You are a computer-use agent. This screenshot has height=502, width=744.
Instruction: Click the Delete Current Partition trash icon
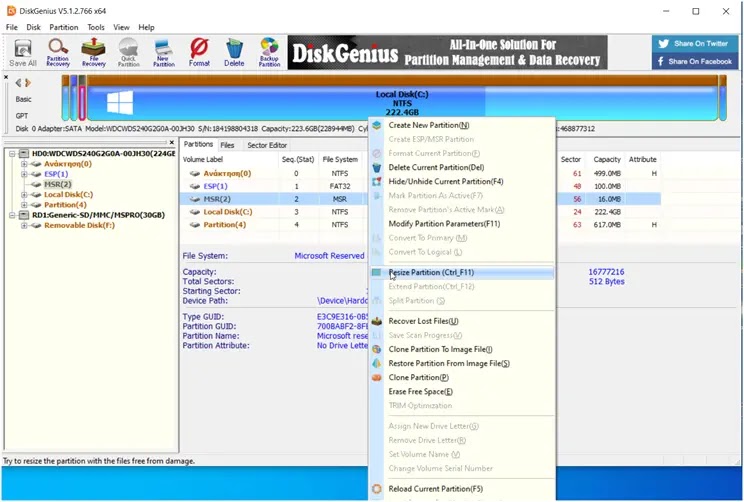pyautogui.click(x=377, y=167)
